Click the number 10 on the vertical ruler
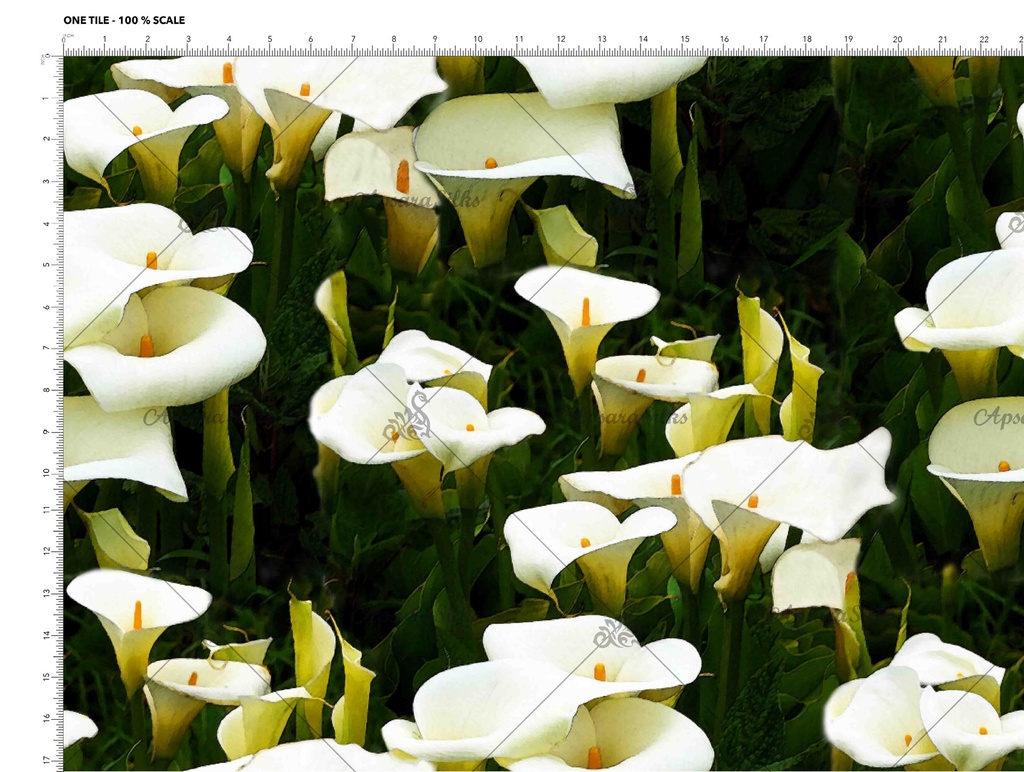 click(46, 472)
